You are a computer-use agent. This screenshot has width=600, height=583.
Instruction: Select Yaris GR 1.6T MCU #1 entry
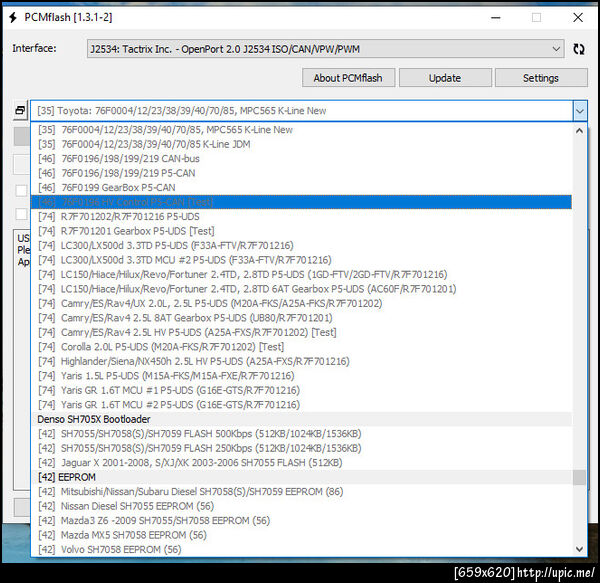click(x=301, y=390)
